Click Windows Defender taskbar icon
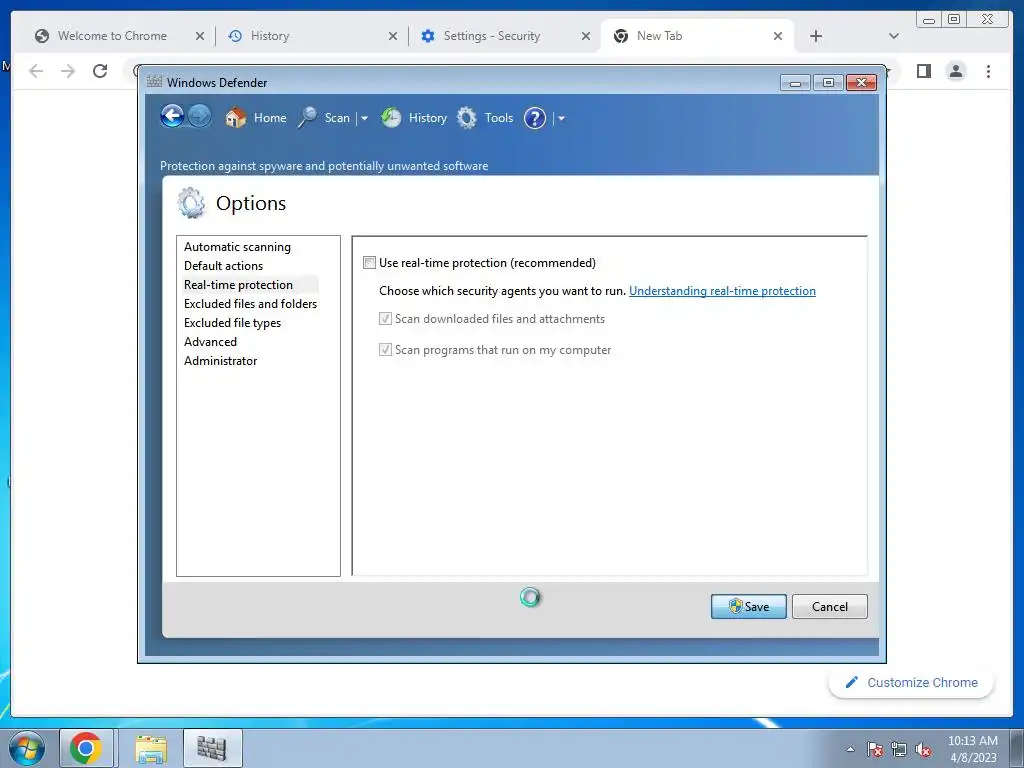This screenshot has width=1024, height=768. tap(212, 748)
